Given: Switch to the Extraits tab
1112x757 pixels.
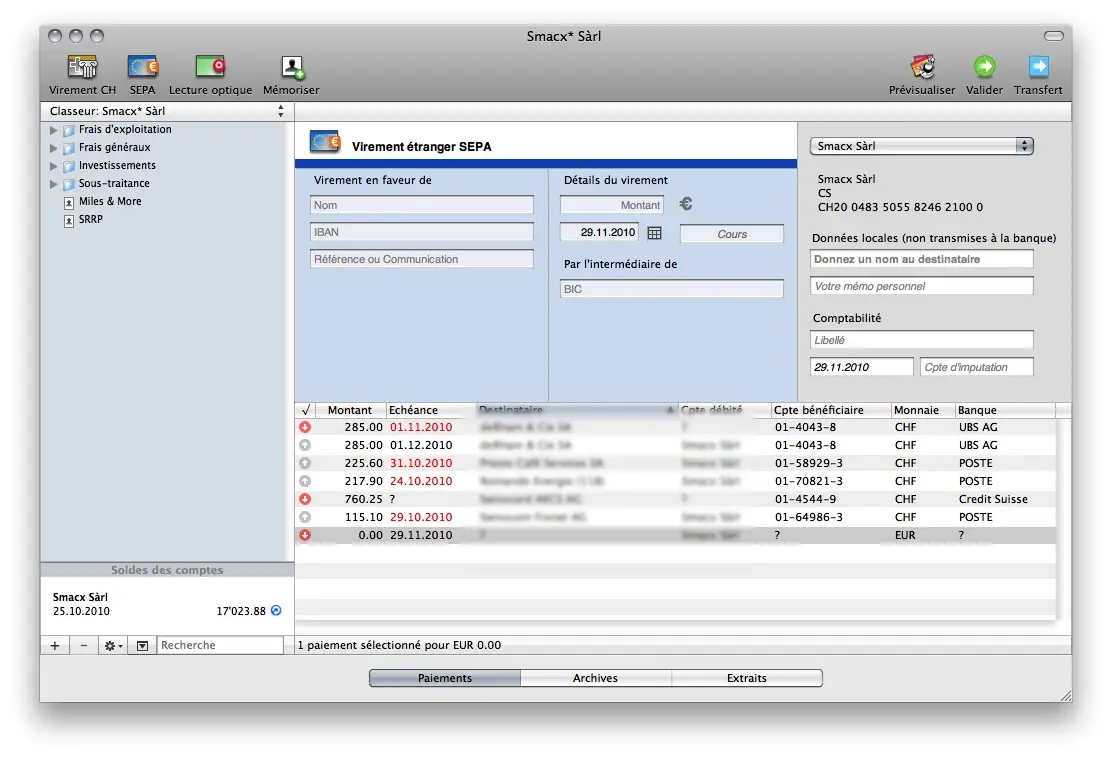Looking at the screenshot, I should point(747,678).
